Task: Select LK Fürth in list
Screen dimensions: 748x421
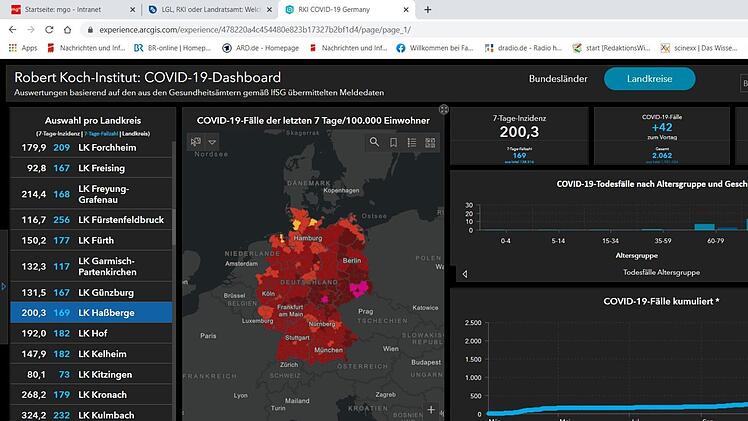Action: (x=91, y=240)
